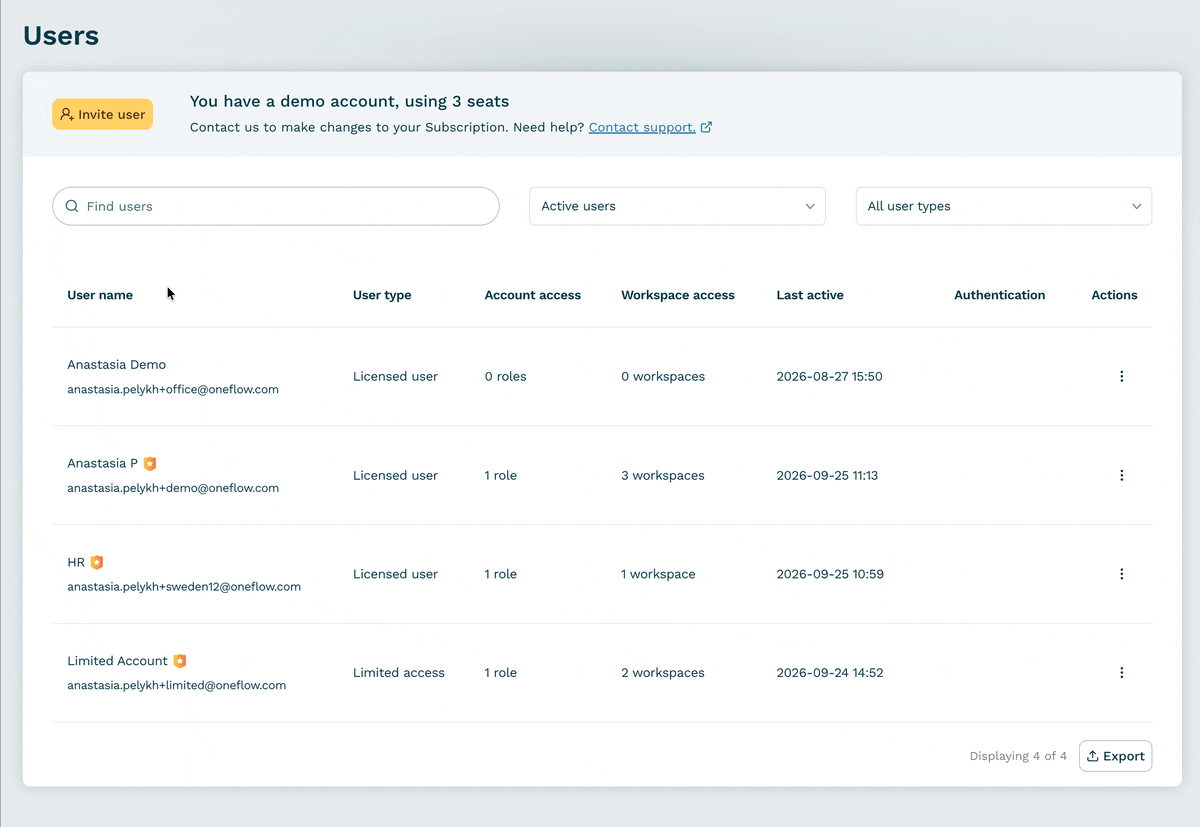The width and height of the screenshot is (1200, 827).
Task: Click the email anastasia.pelykh+limited@oneflow.com
Action: [177, 686]
